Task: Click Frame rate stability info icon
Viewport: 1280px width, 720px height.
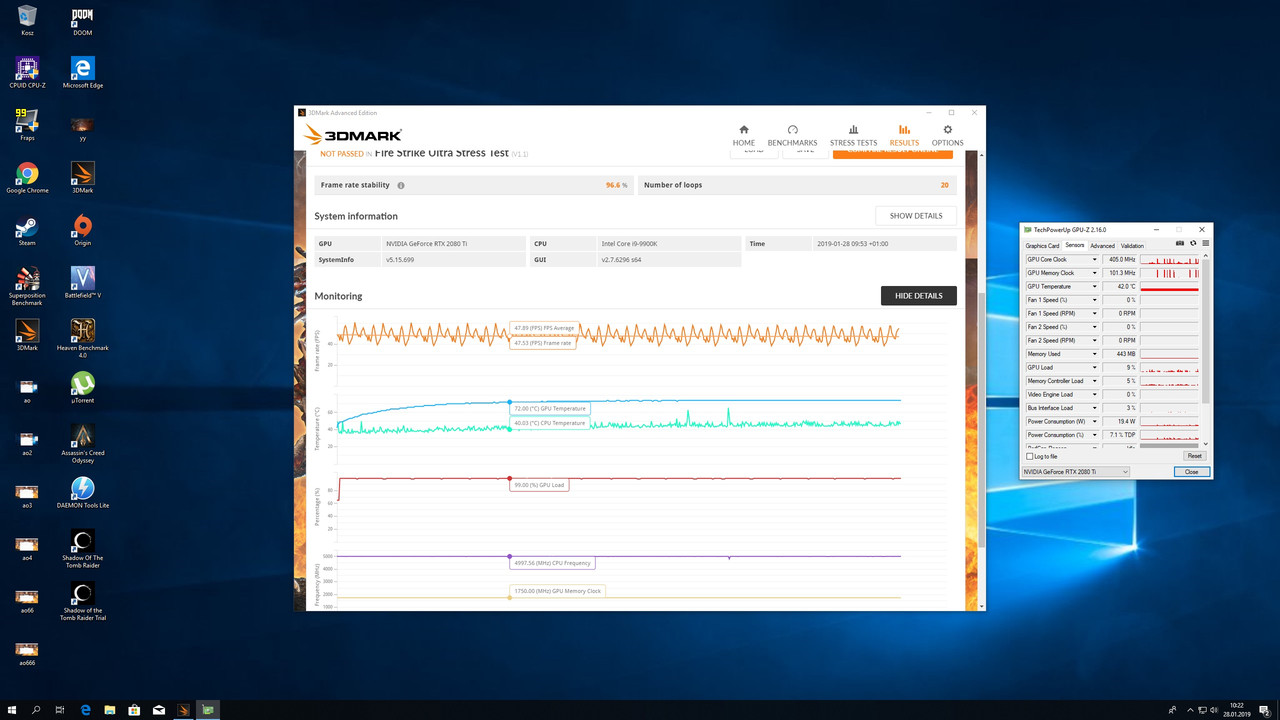Action: click(x=401, y=185)
